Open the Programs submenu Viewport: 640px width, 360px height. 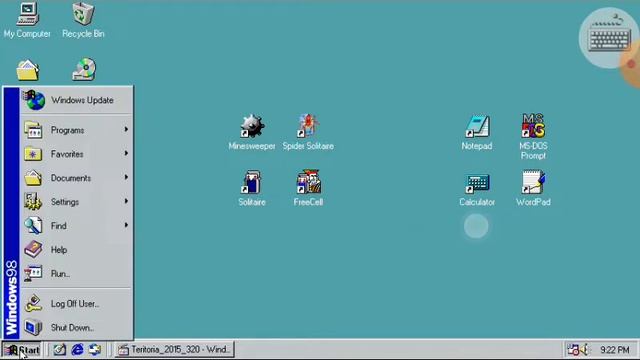pyautogui.click(x=76, y=130)
